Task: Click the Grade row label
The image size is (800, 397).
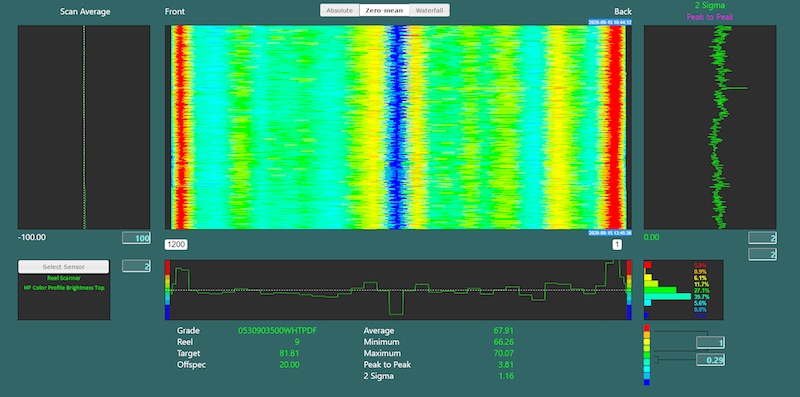Action: pyautogui.click(x=188, y=331)
